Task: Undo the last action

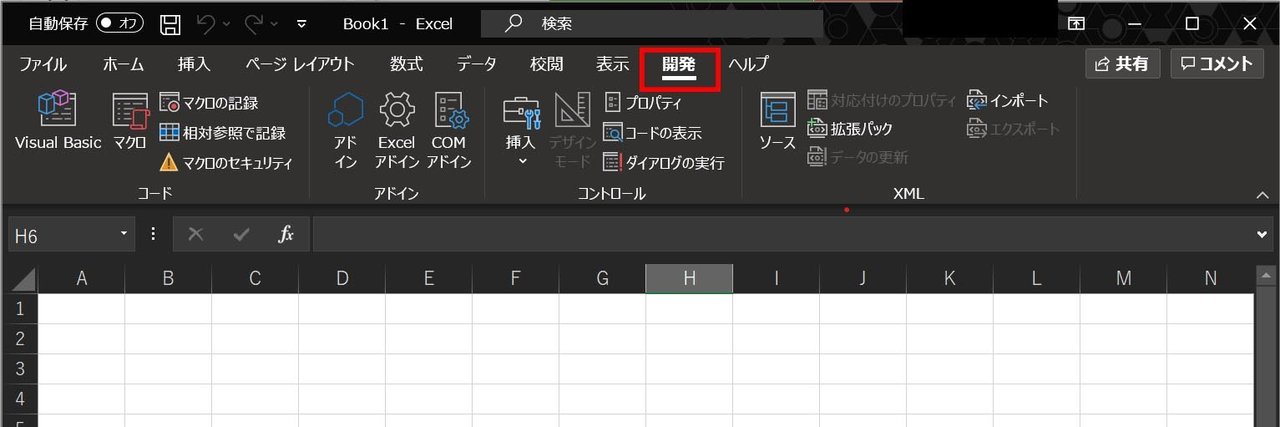Action: pyautogui.click(x=205, y=23)
